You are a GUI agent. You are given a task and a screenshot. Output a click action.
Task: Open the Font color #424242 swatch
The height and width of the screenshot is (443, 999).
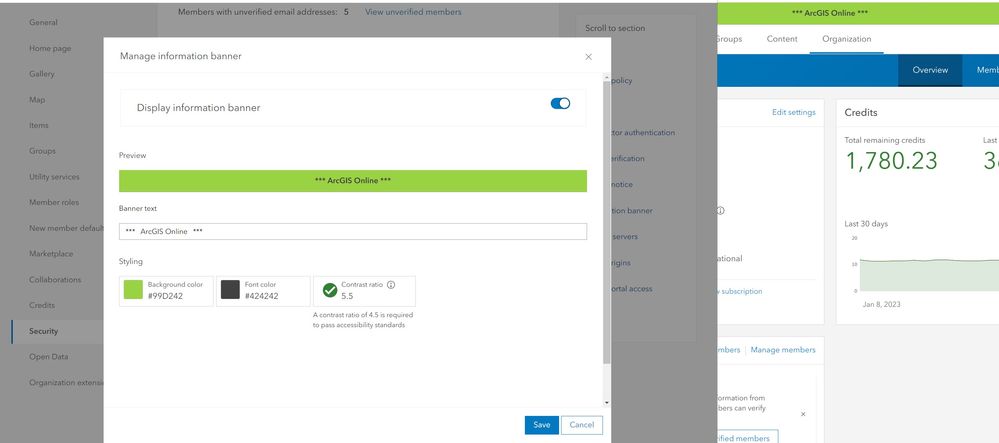[230, 290]
